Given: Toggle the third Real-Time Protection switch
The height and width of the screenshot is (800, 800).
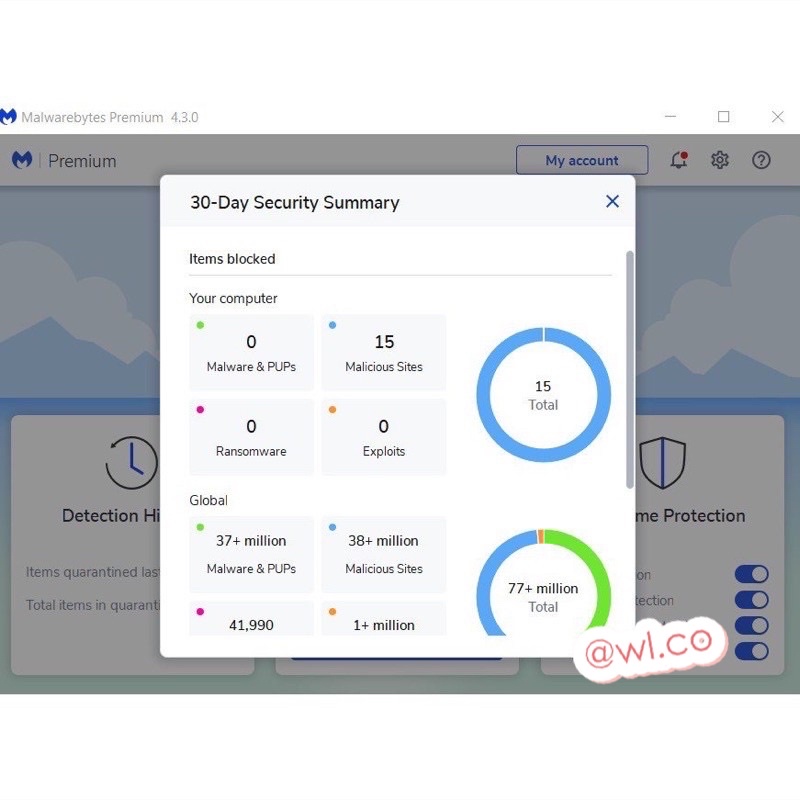Looking at the screenshot, I should [751, 626].
